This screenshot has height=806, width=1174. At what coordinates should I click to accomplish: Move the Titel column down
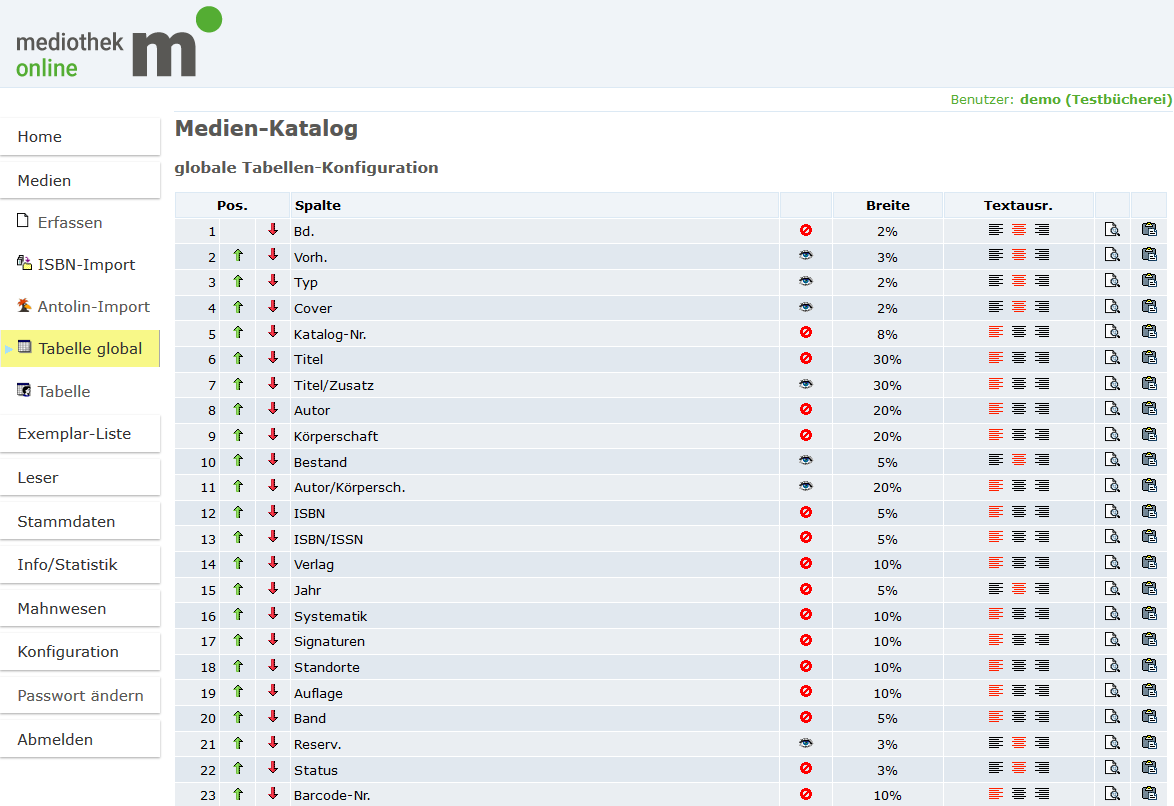(x=273, y=358)
